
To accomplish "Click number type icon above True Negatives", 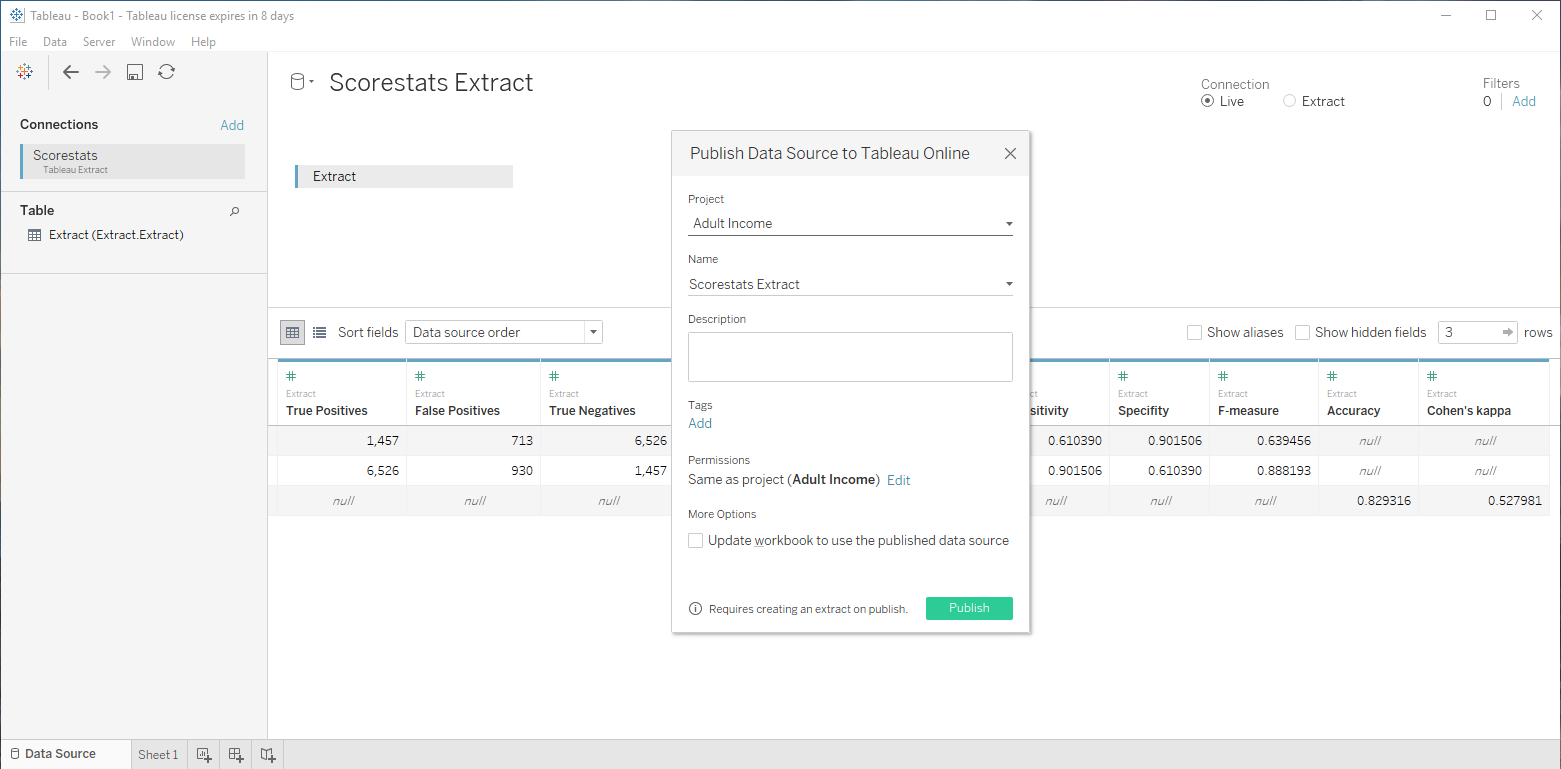I will (x=555, y=376).
